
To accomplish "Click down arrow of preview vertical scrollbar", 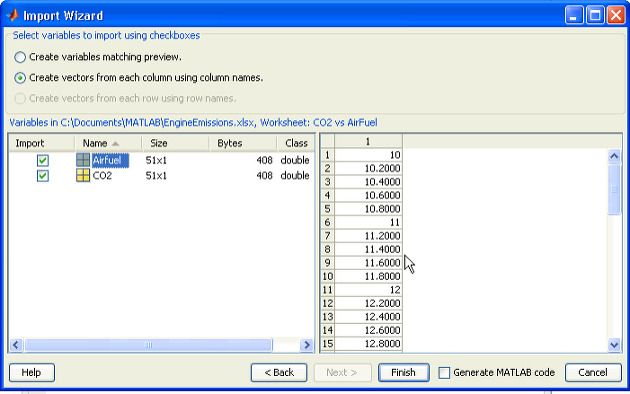I will [x=614, y=345].
